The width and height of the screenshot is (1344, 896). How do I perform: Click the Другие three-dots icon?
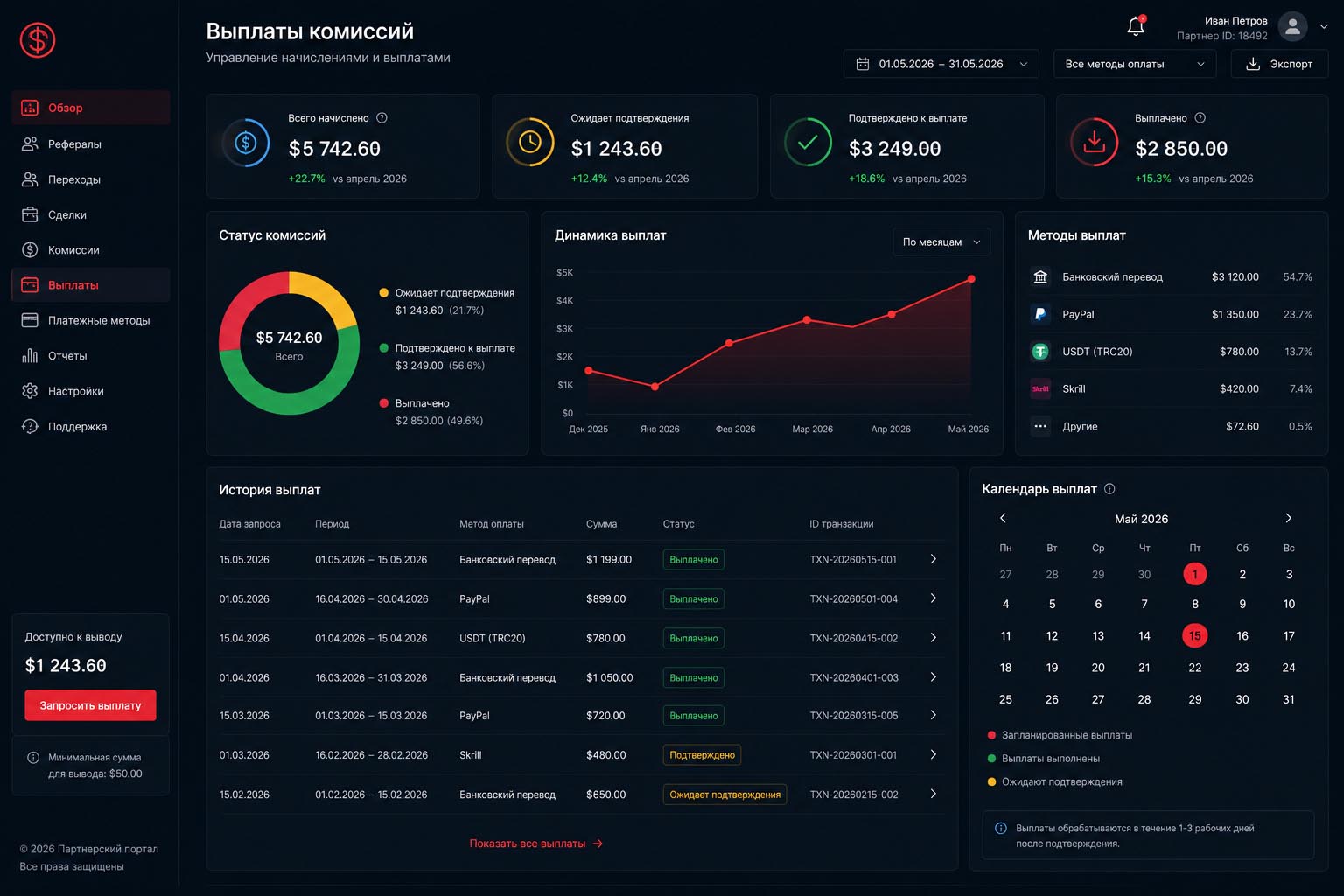click(1040, 426)
